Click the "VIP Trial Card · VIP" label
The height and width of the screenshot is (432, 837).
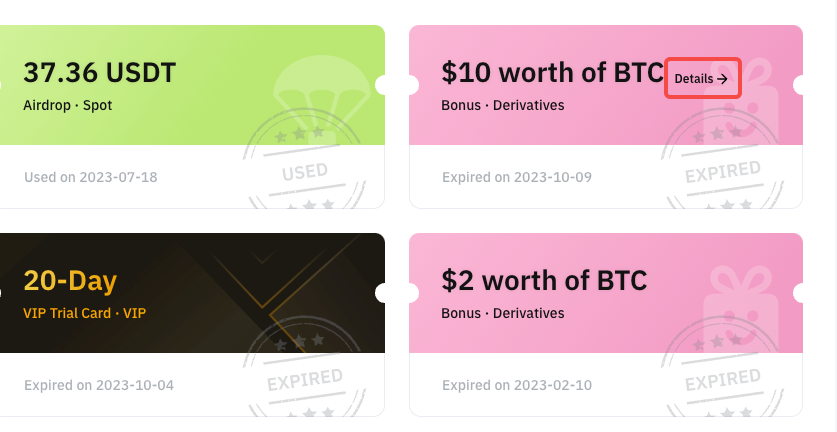click(x=85, y=313)
